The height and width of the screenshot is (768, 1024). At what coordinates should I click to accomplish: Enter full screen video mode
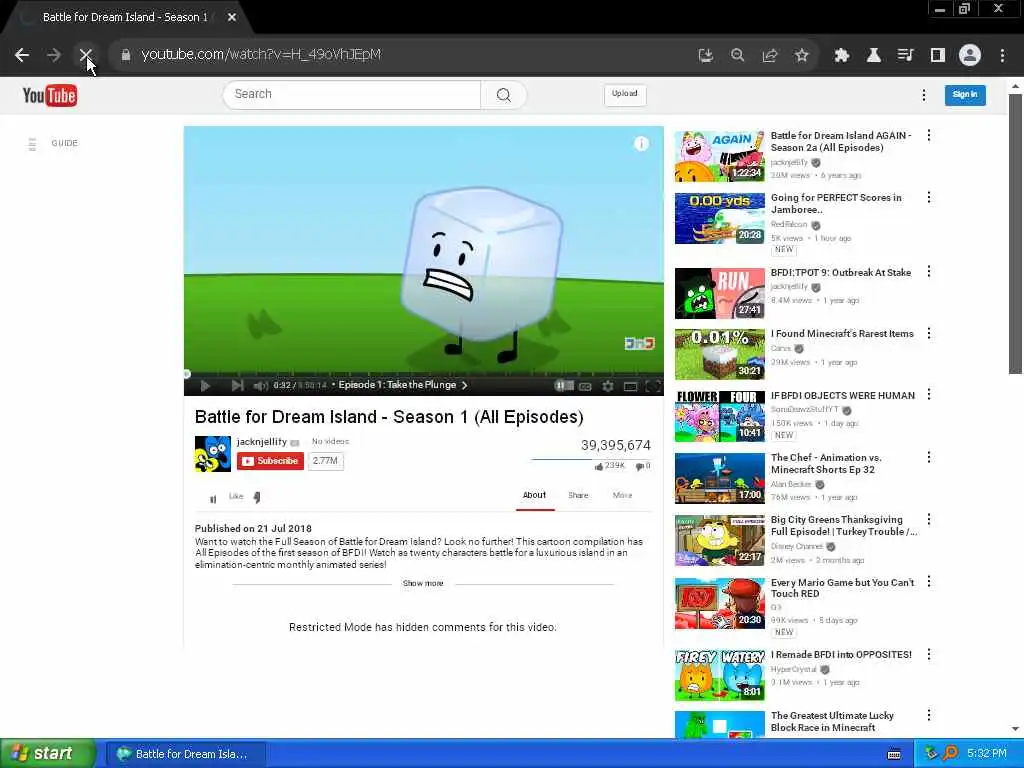652,387
